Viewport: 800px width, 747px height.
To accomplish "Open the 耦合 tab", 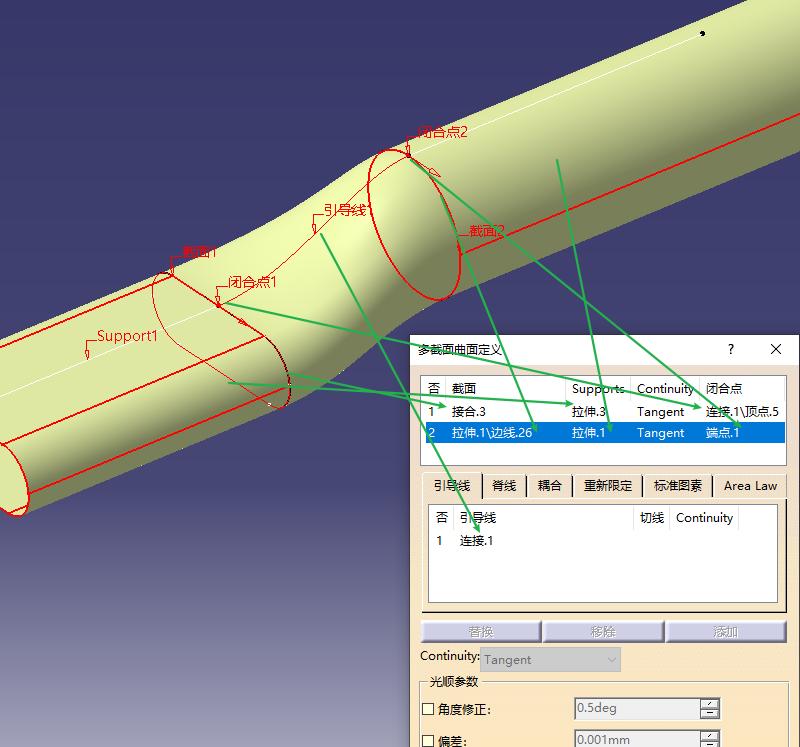I will click(549, 486).
